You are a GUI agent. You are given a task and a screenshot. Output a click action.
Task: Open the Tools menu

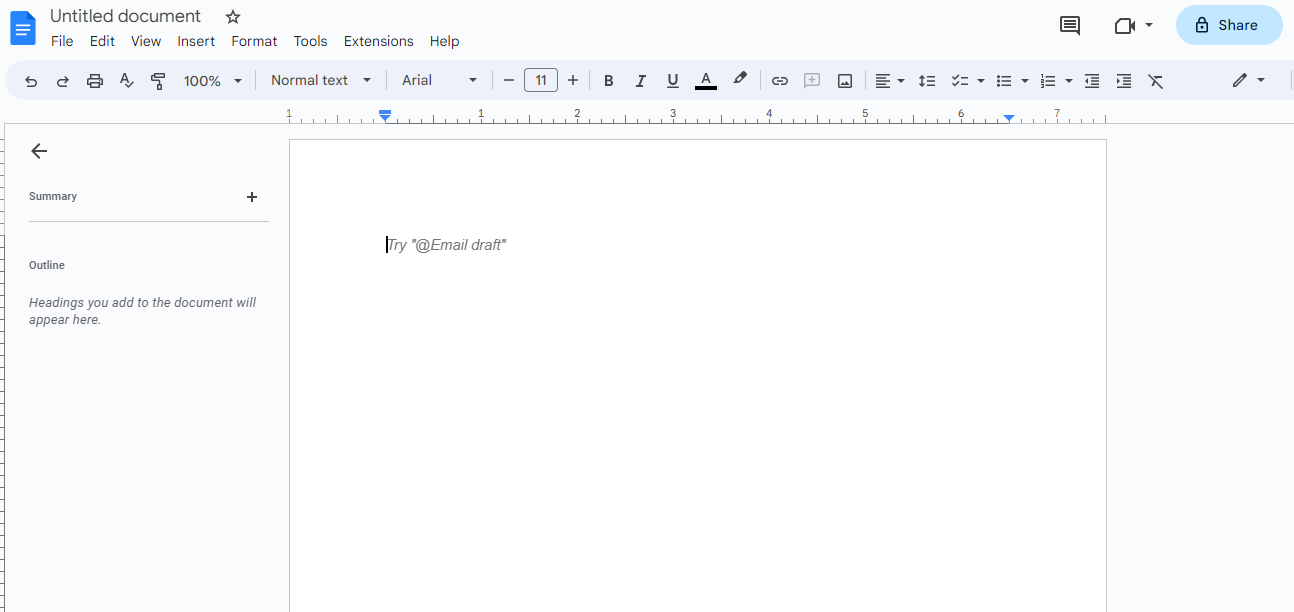point(310,41)
